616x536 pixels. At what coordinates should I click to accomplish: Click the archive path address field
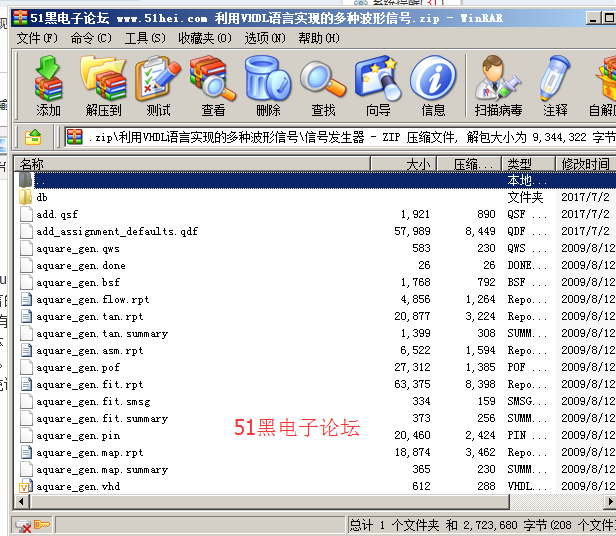(x=340, y=137)
